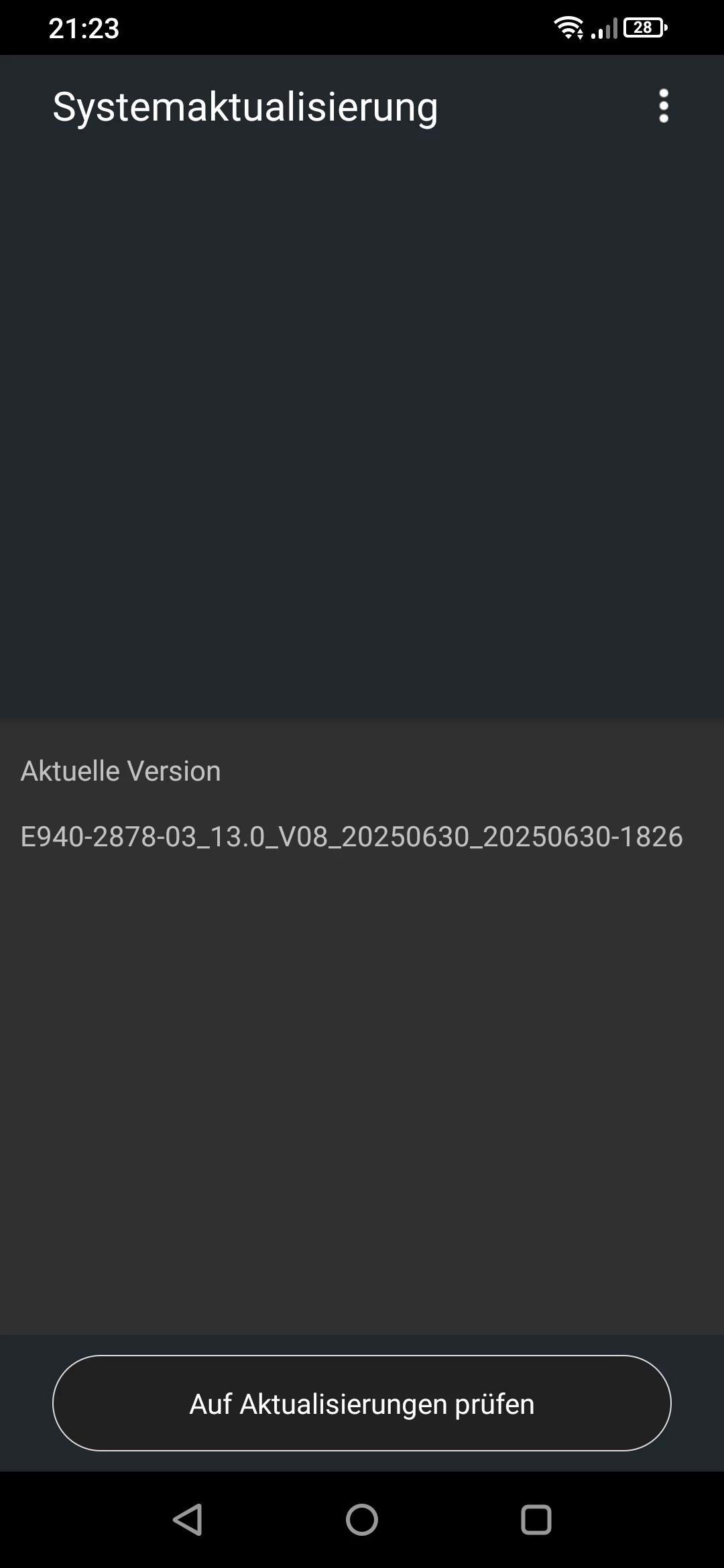
Task: Tap the cellular signal bars icon
Action: [604, 29]
